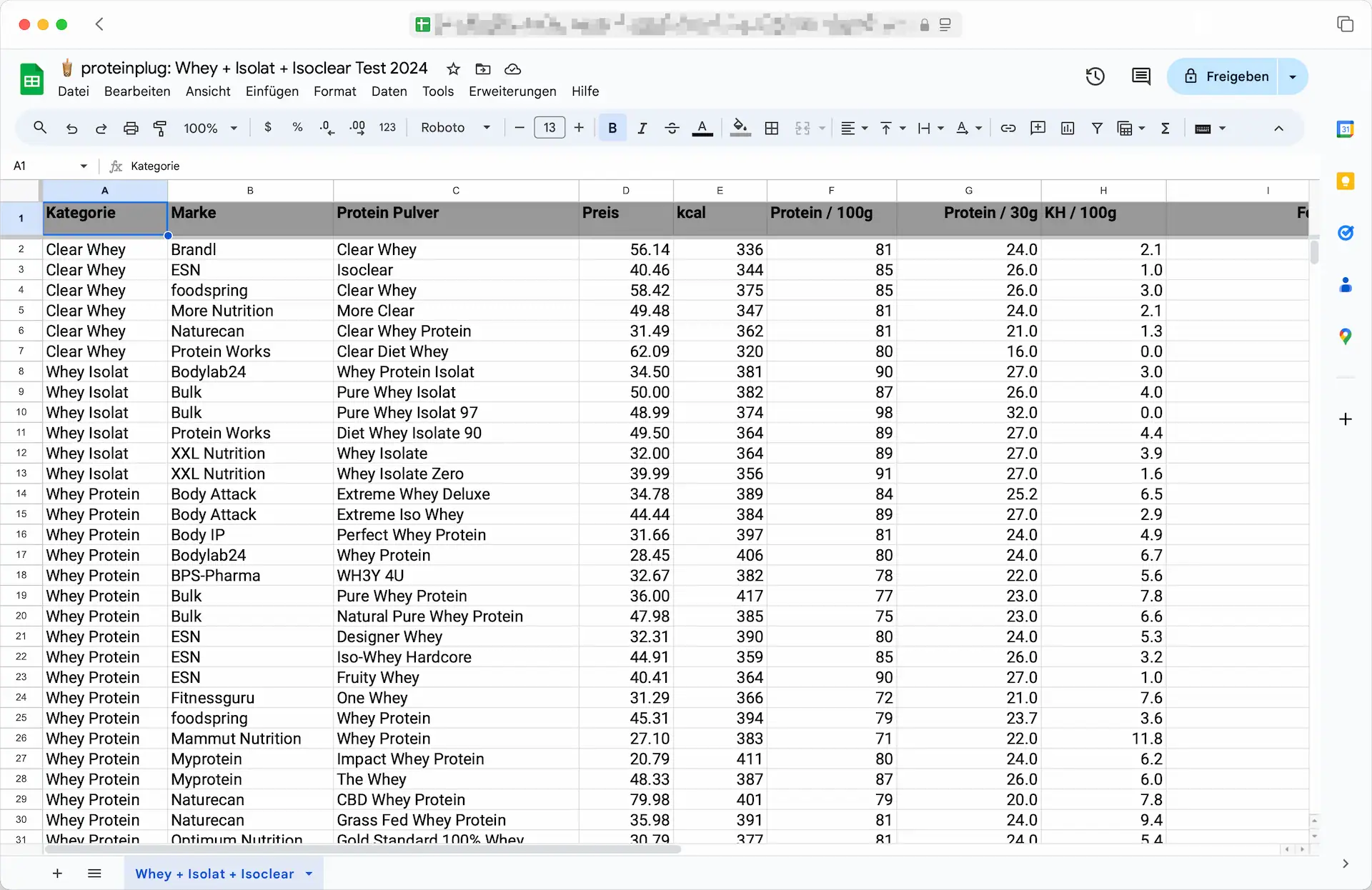Click the wrap text icon

point(925,128)
